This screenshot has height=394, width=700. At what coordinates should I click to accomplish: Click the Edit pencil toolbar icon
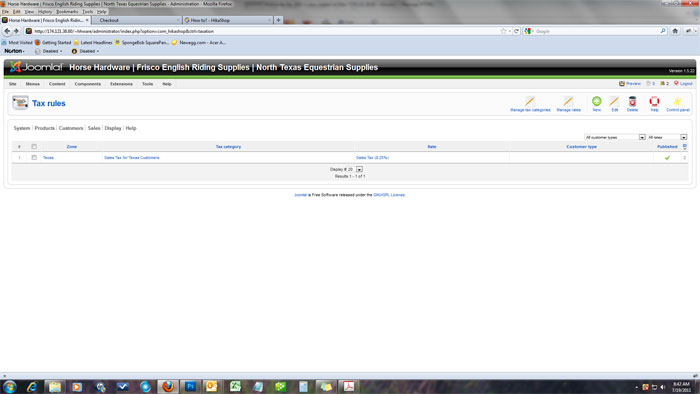614,102
